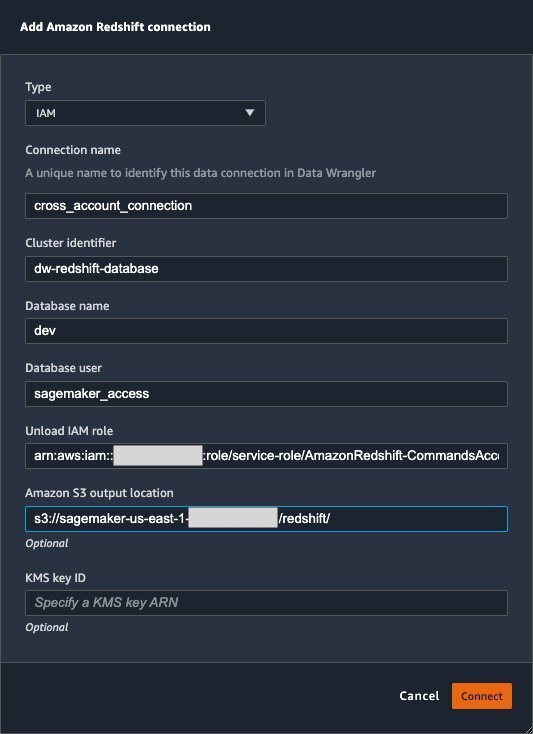Screen dimensions: 533x734
Task: Click the Connection name label
Action: click(x=73, y=150)
